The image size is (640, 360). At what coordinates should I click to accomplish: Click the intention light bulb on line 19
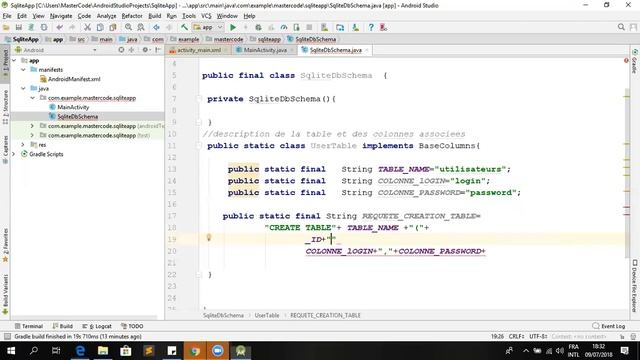coord(209,238)
